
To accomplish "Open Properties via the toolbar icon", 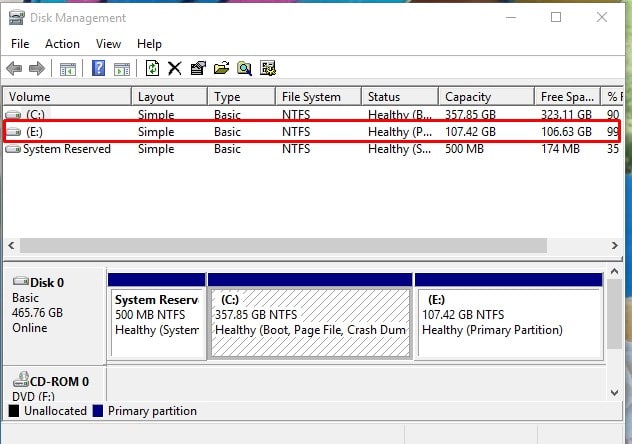I will [197, 68].
